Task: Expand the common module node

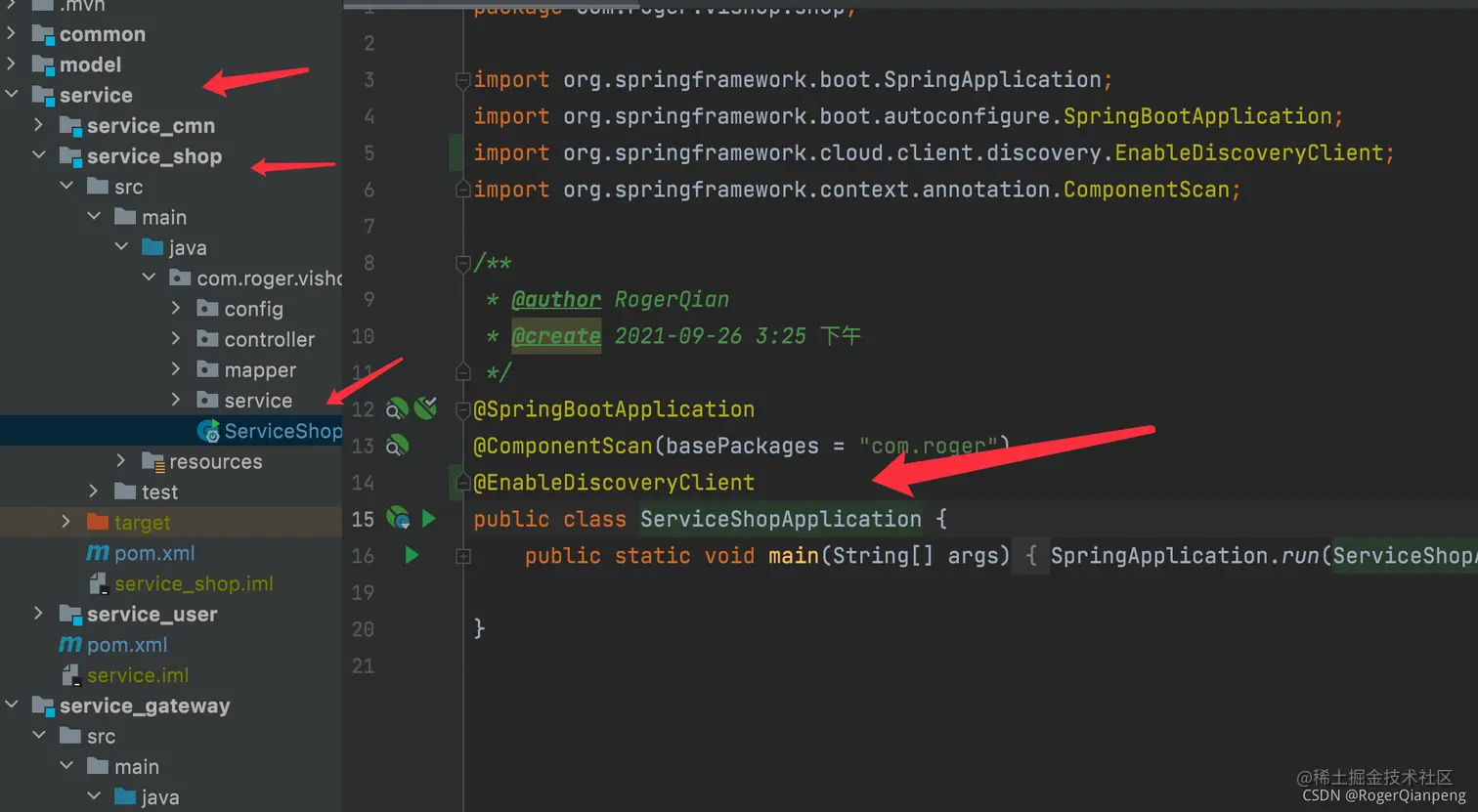Action: pyautogui.click(x=11, y=34)
